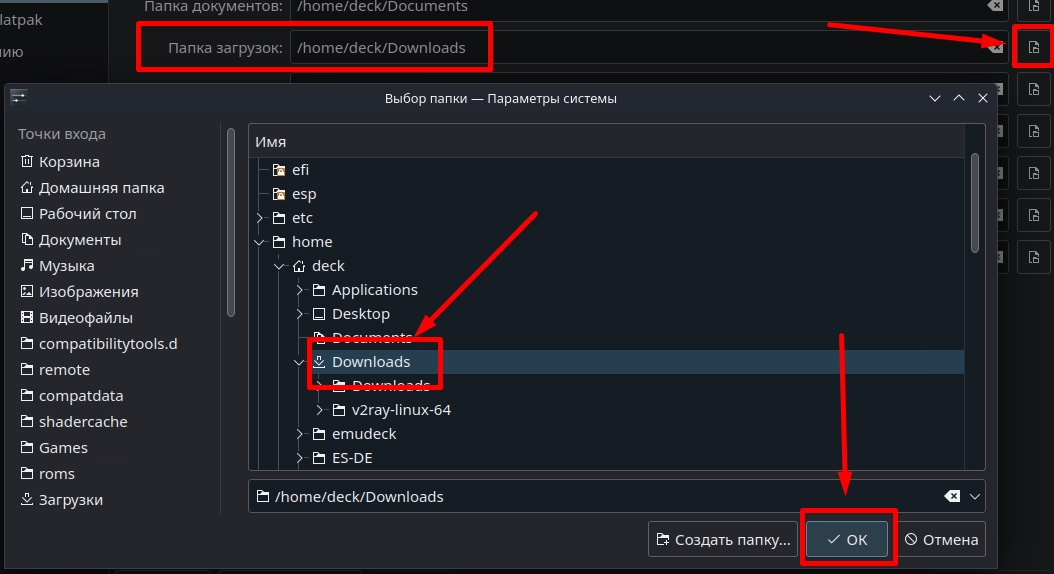Expand the Applications folder node

[300, 290]
